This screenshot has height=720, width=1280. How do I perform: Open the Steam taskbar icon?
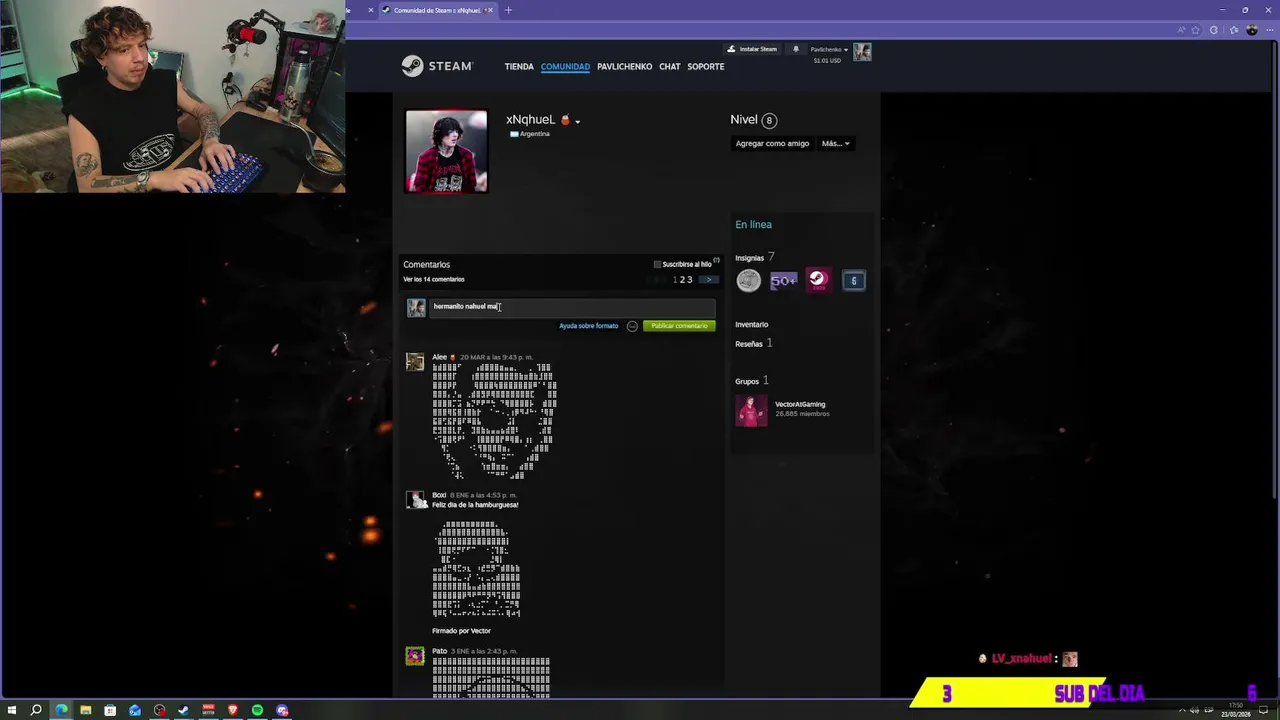(x=184, y=710)
